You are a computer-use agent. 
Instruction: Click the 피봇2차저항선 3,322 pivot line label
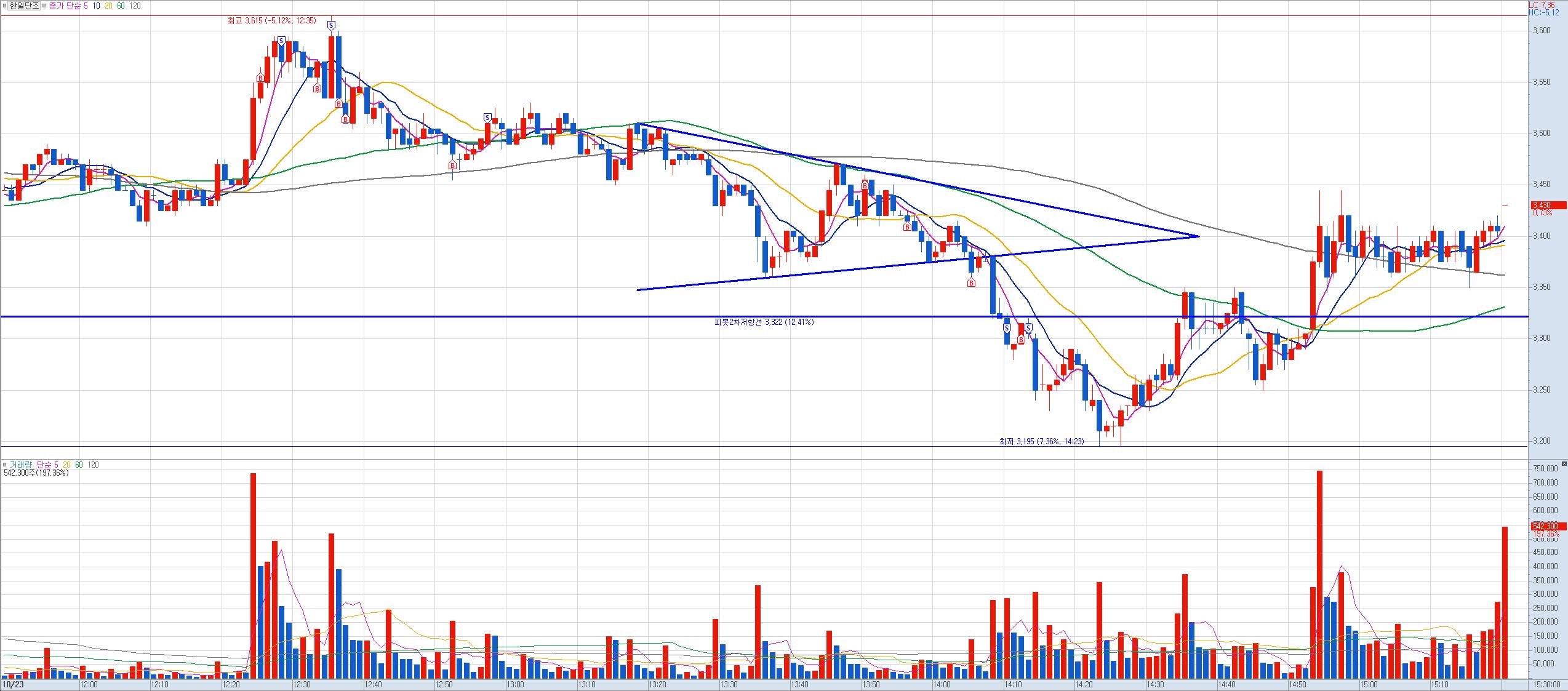pos(763,322)
